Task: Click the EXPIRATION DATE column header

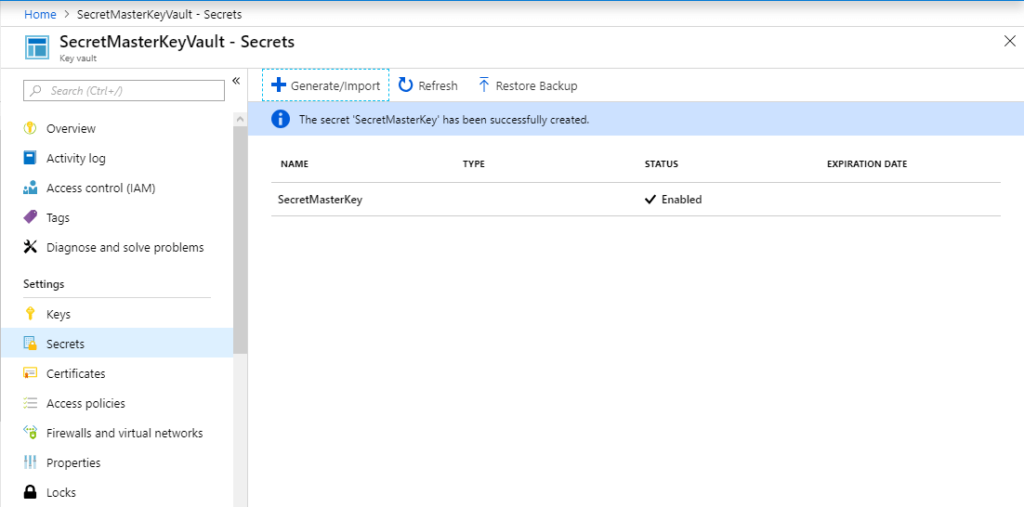Action: coord(867,164)
